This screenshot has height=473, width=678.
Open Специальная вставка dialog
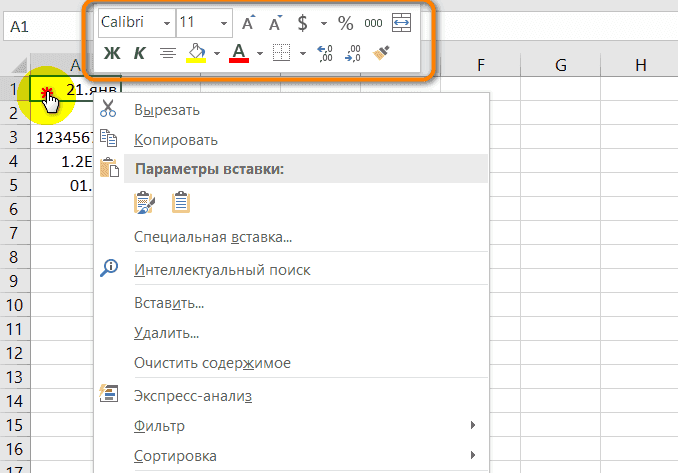click(212, 237)
